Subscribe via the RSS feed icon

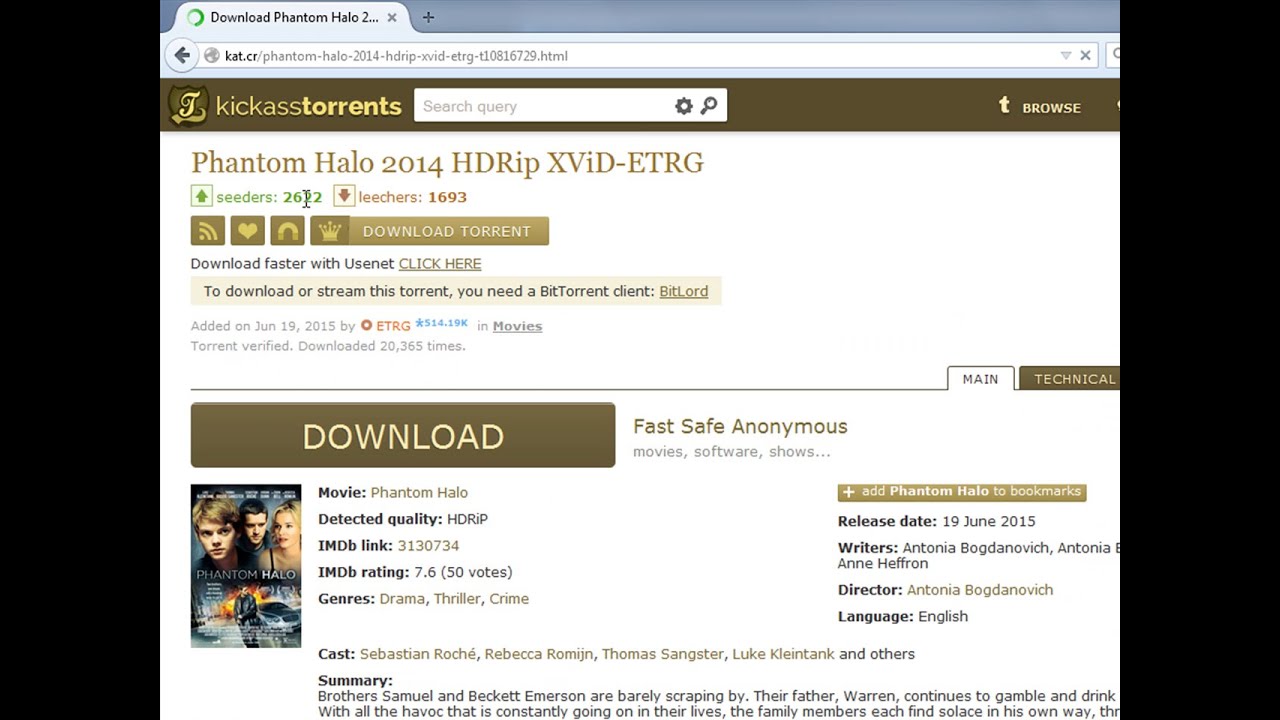[208, 231]
